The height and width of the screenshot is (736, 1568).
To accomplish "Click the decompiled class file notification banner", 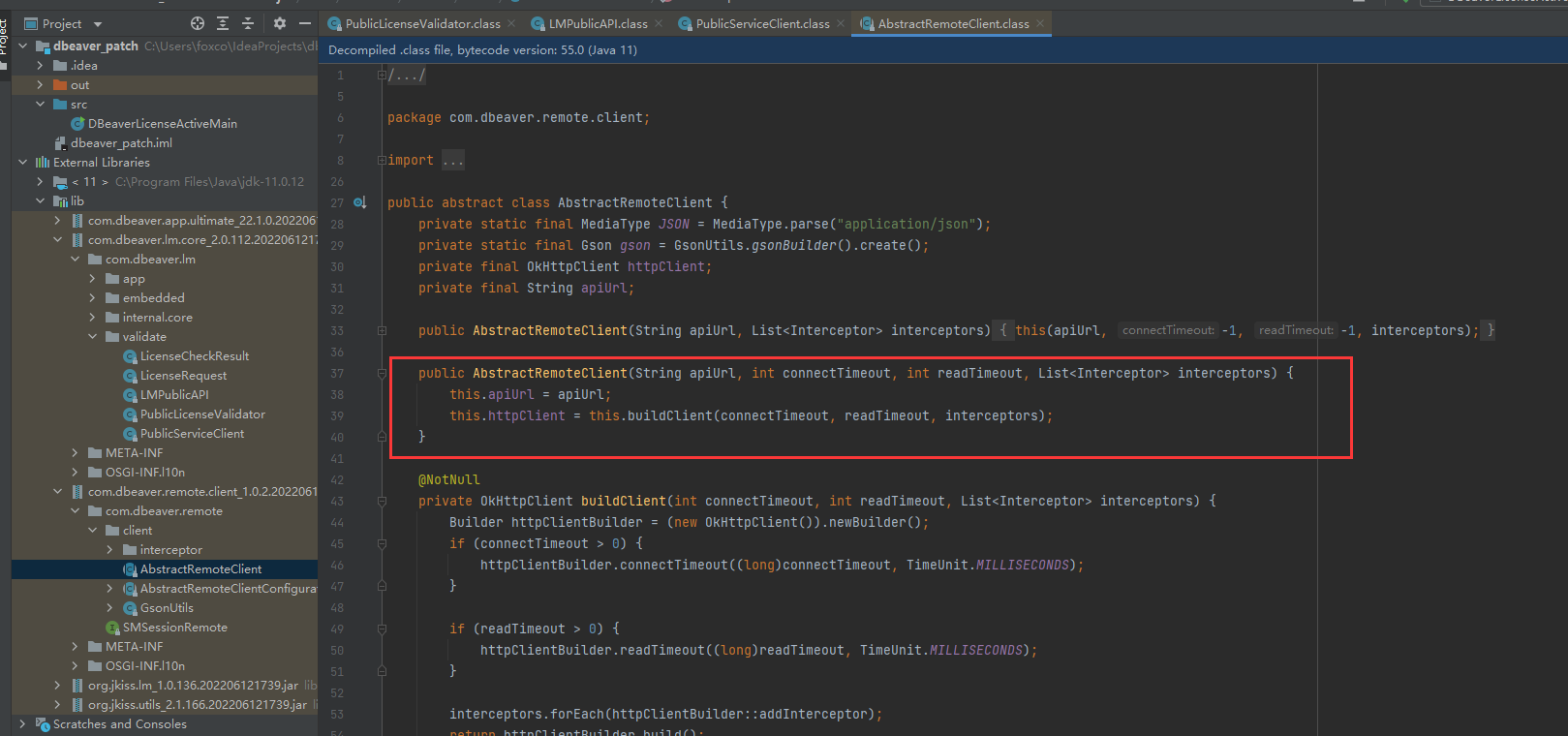I will tap(942, 49).
